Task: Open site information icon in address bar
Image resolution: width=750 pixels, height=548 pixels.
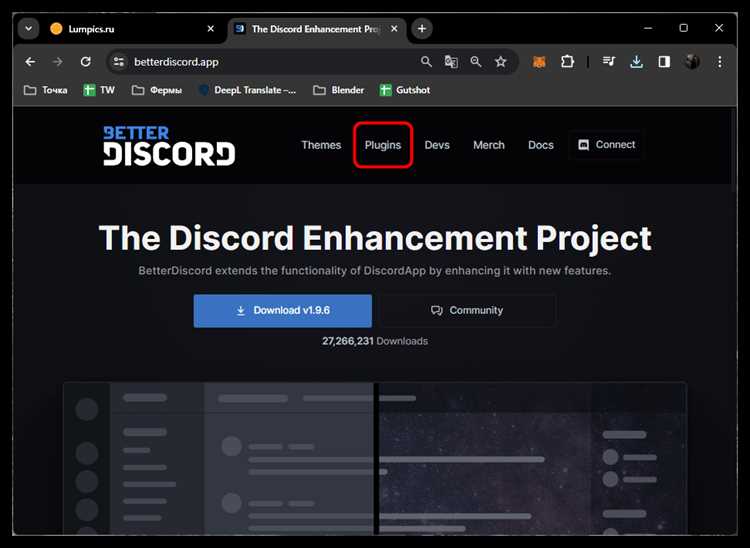Action: click(119, 62)
